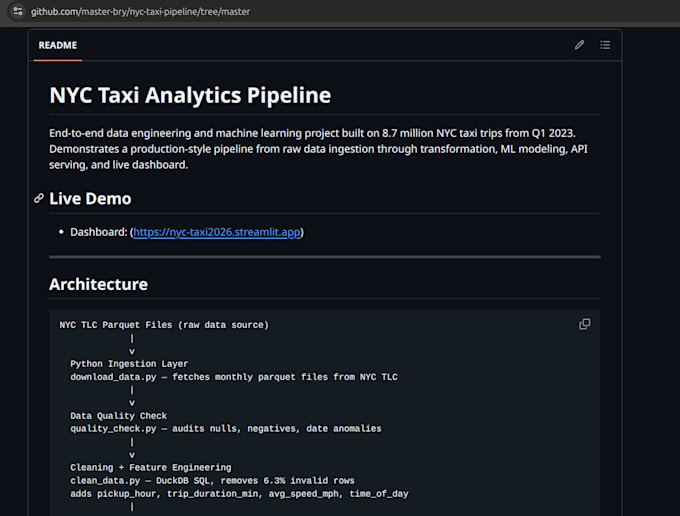This screenshot has height=516, width=680.
Task: Click the 'adds pickup_hour, trip_duration_min' line
Action: (x=239, y=493)
